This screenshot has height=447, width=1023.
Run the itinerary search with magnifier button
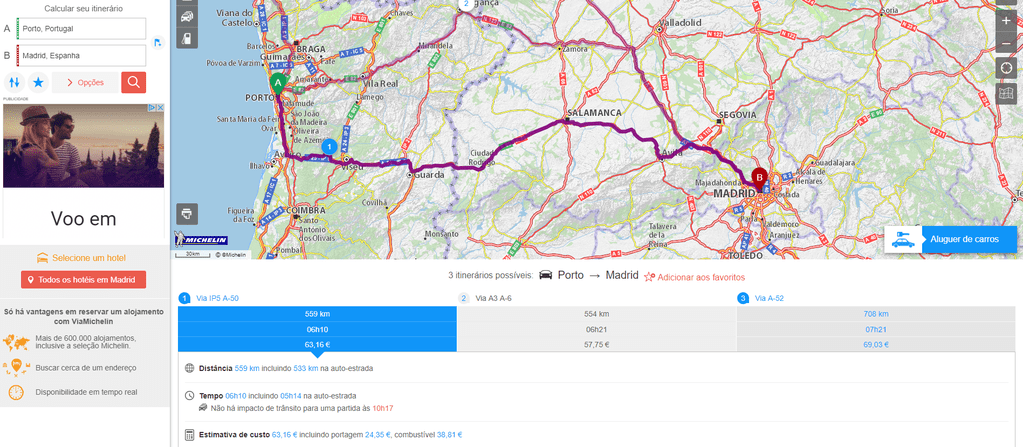coord(134,82)
